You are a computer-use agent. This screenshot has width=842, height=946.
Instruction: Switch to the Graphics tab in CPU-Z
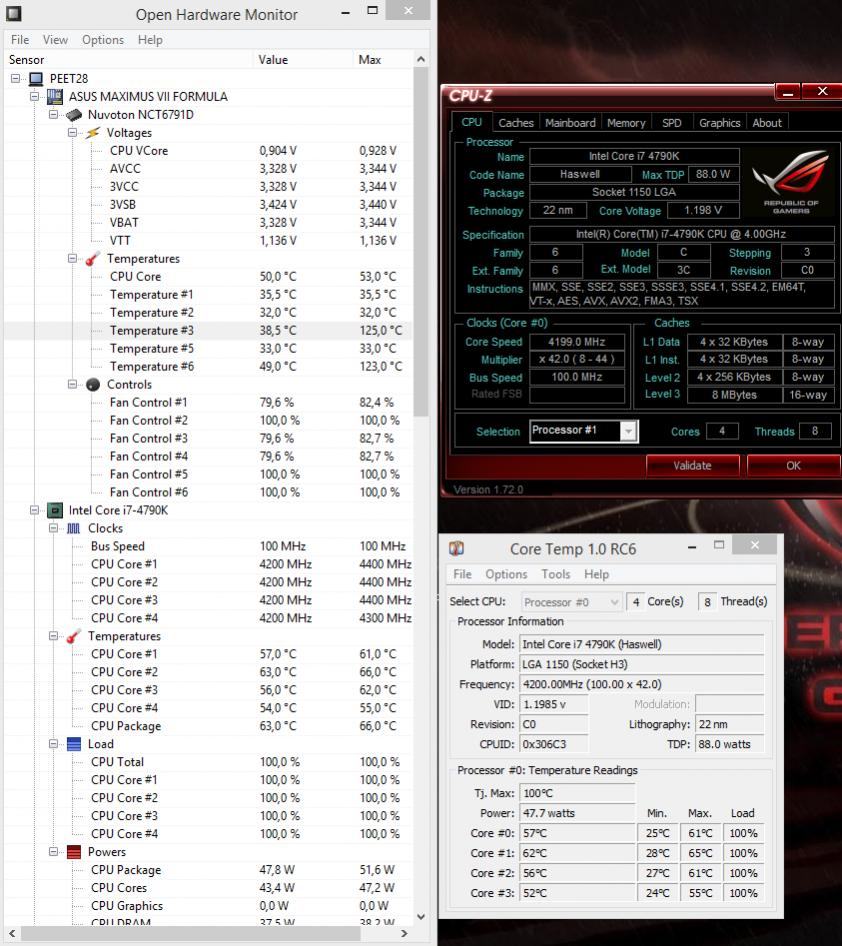pyautogui.click(x=720, y=123)
